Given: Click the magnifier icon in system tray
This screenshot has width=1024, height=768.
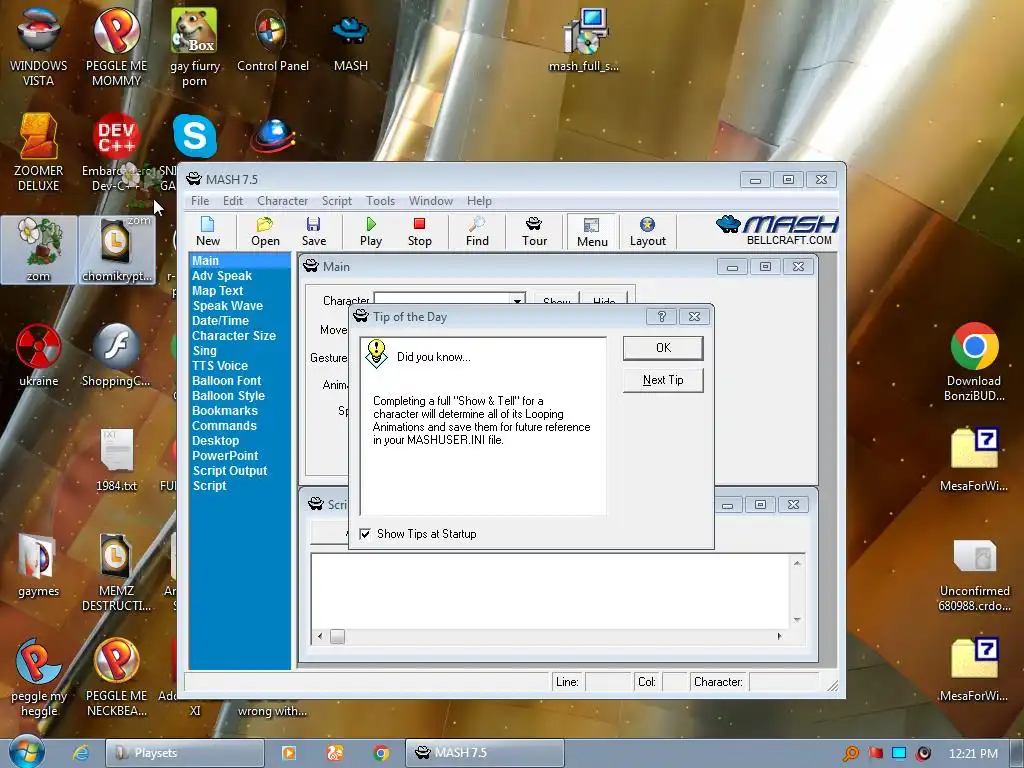Looking at the screenshot, I should click(850, 753).
